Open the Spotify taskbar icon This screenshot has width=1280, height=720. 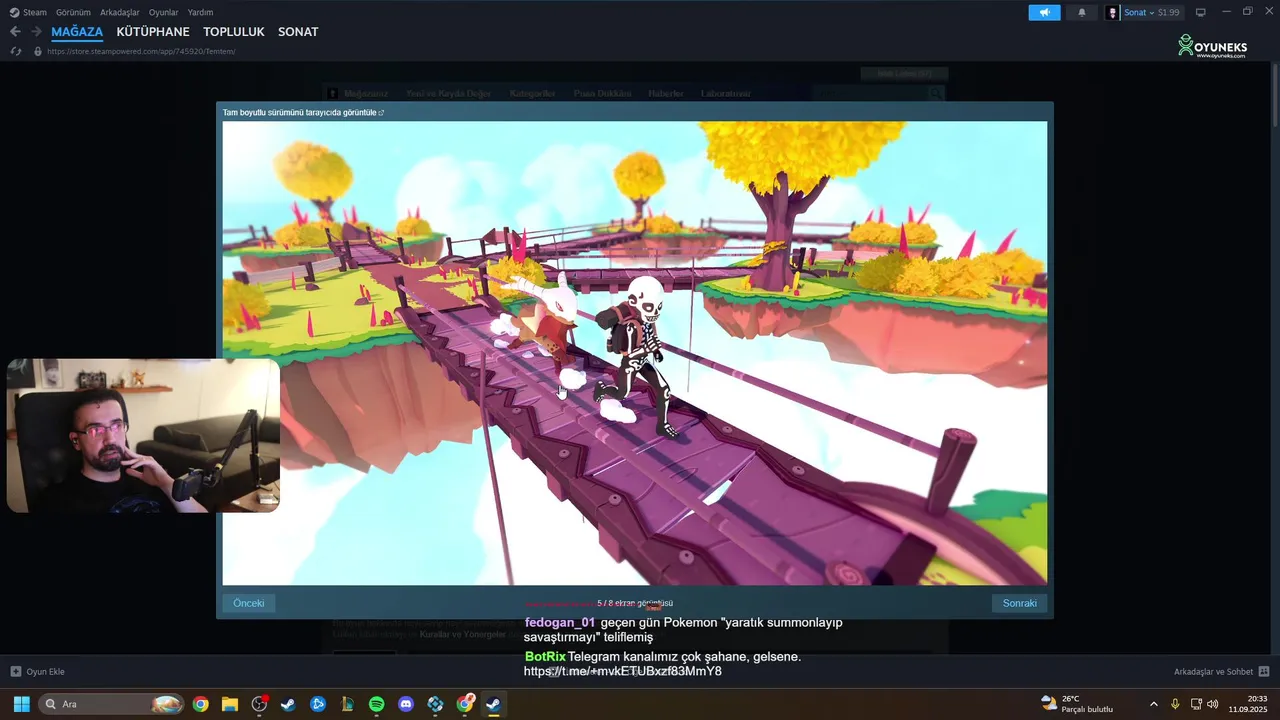(377, 704)
